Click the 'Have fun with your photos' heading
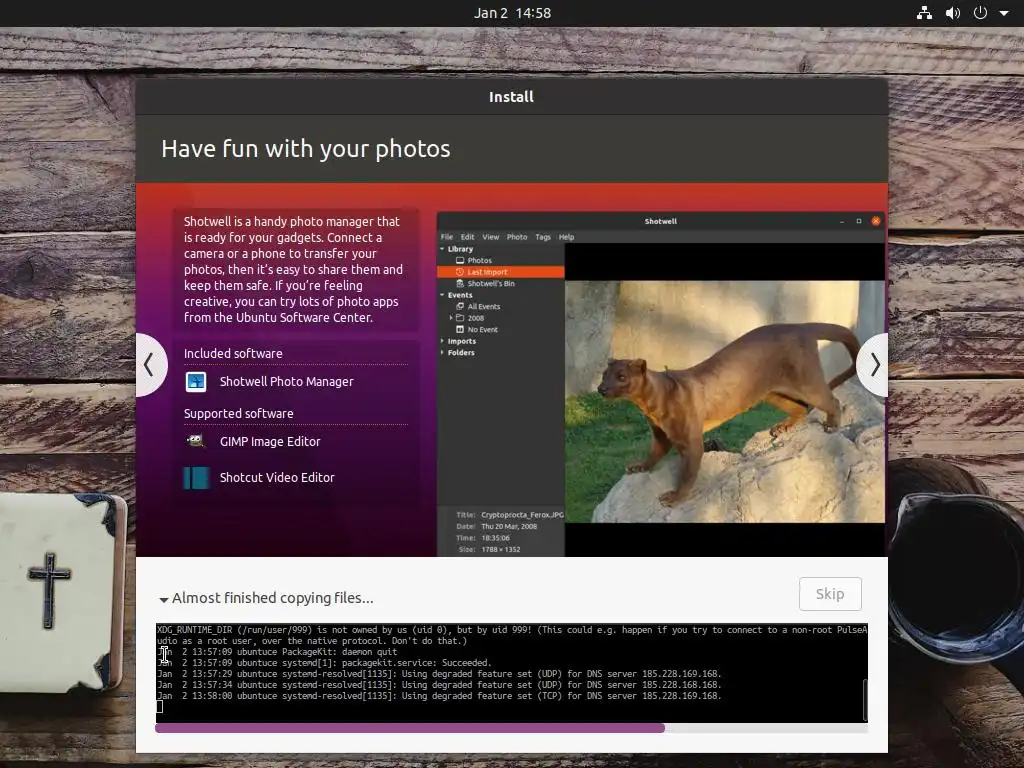This screenshot has width=1024, height=768. (306, 148)
